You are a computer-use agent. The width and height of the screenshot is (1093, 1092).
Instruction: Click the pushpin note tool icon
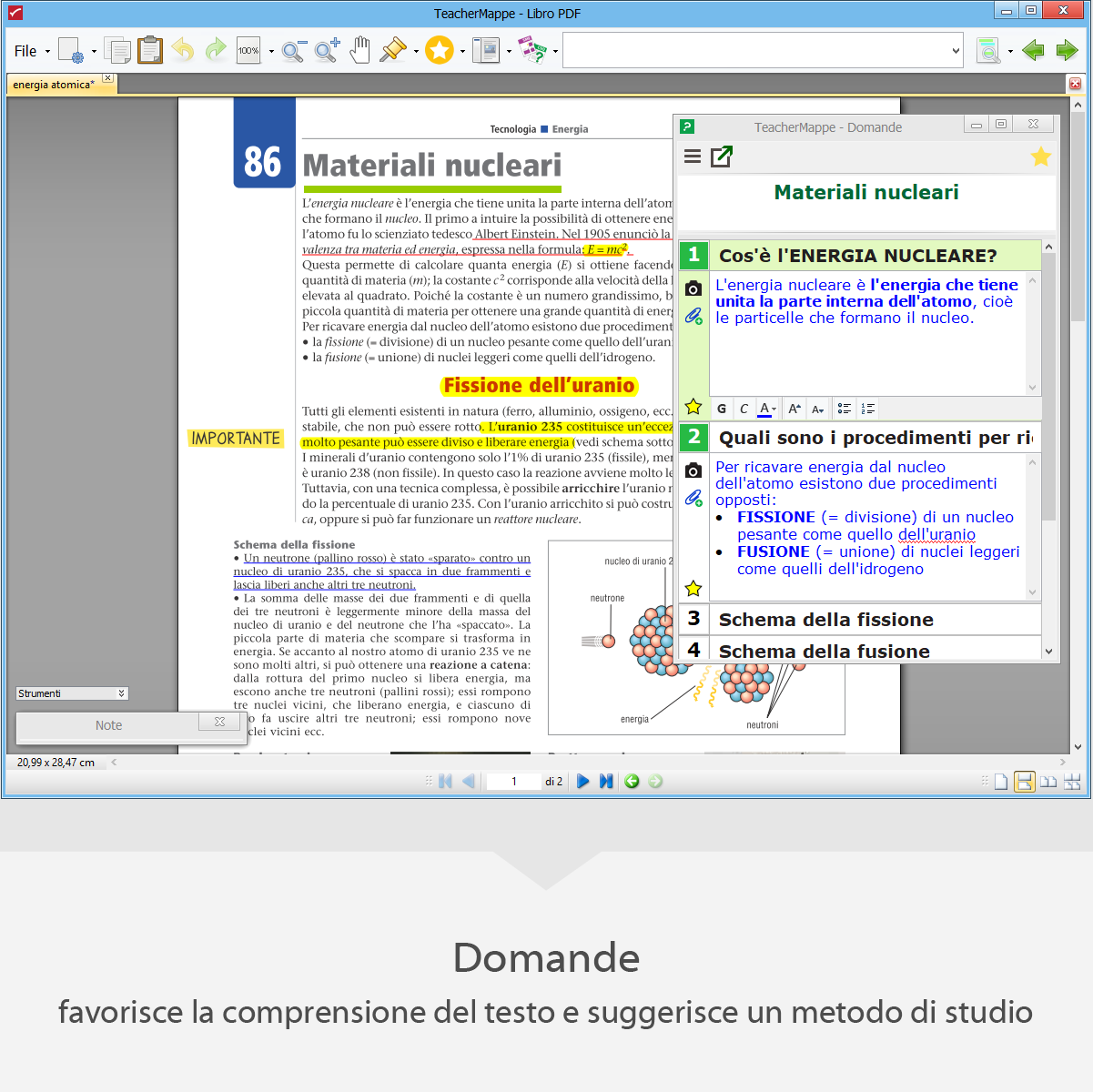pyautogui.click(x=393, y=50)
